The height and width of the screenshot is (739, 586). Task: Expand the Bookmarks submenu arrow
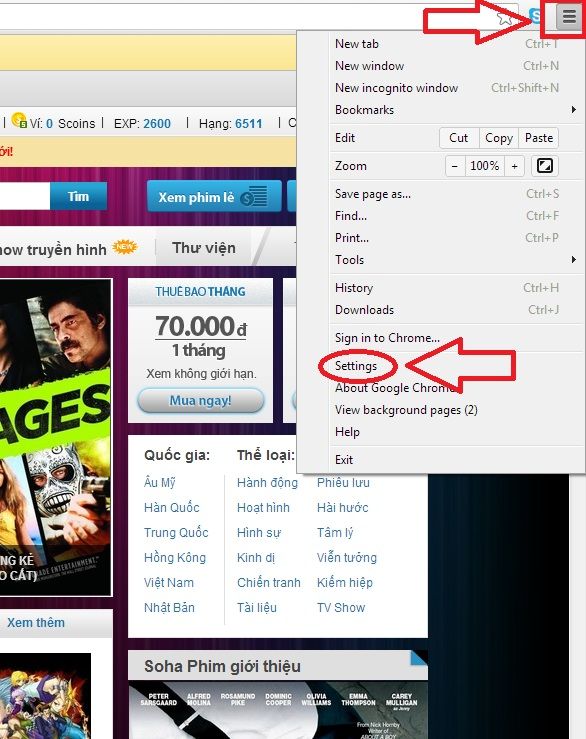coord(573,110)
